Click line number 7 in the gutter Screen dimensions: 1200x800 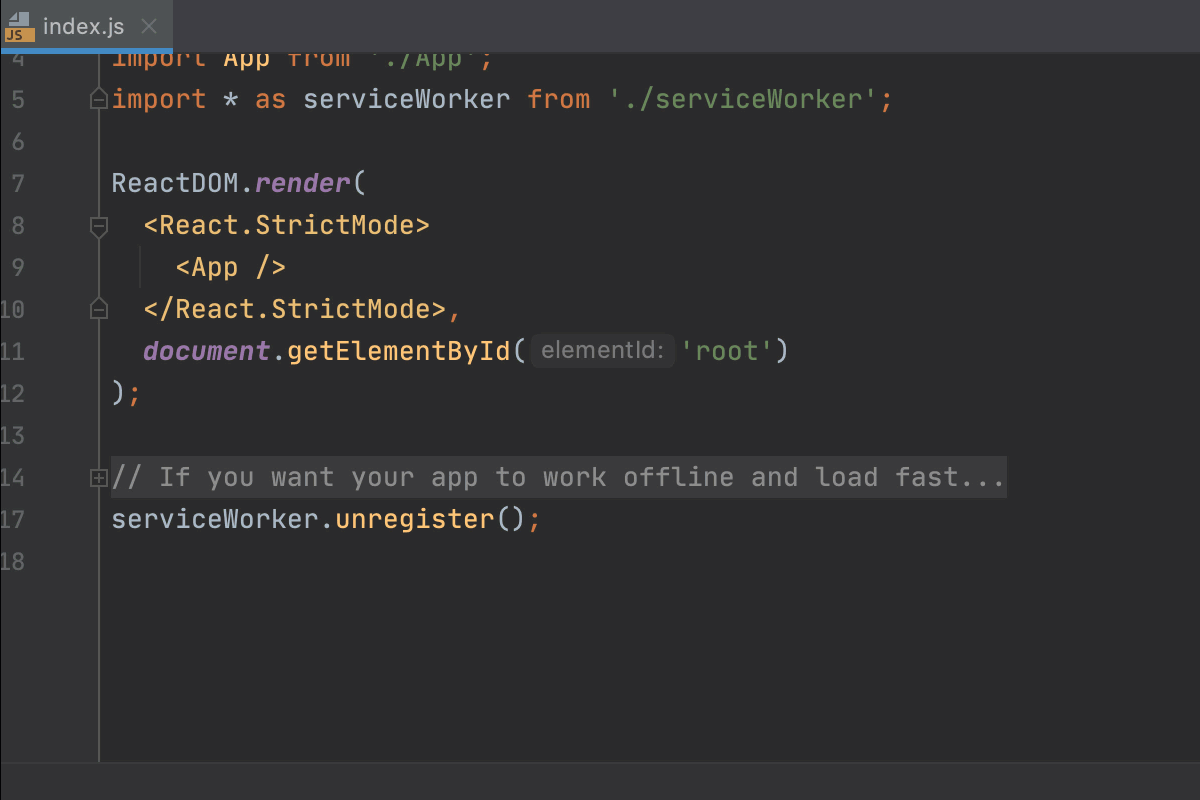17,183
